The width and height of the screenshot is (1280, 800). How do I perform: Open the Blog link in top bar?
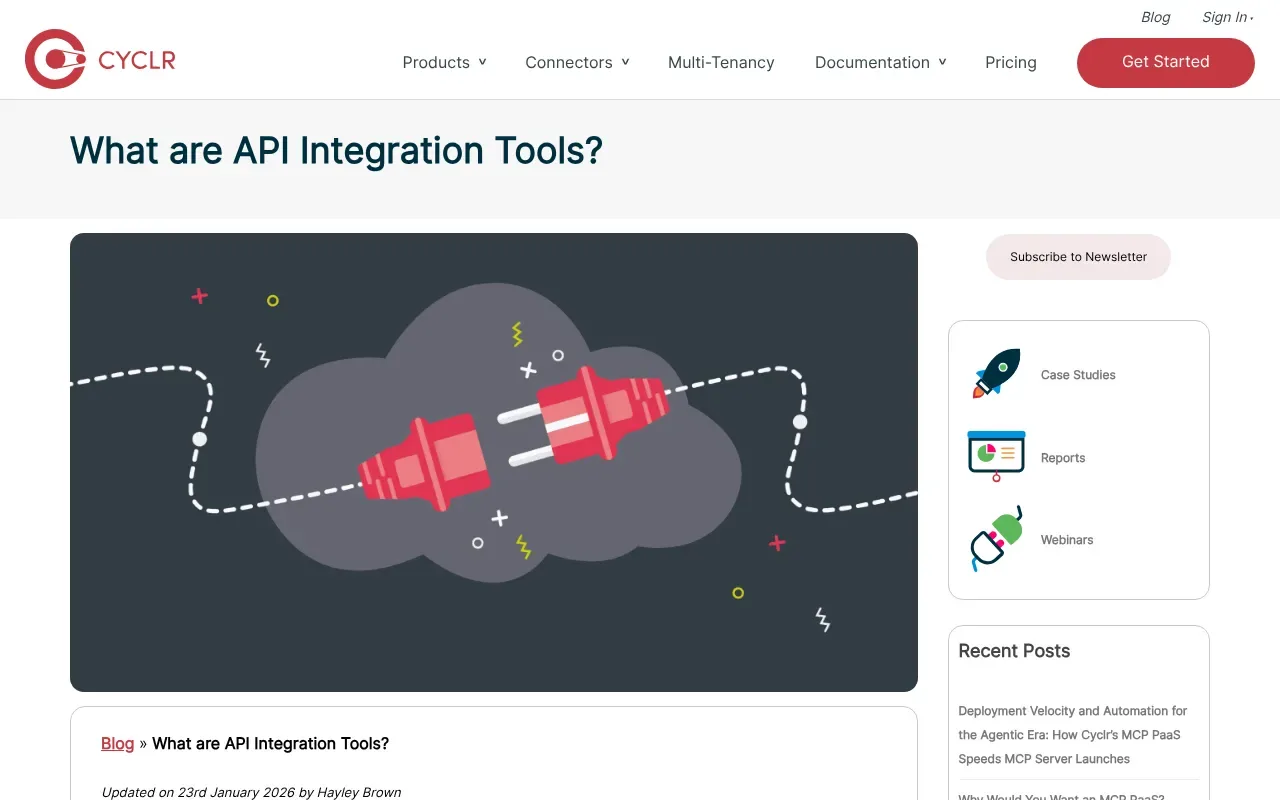[1155, 17]
